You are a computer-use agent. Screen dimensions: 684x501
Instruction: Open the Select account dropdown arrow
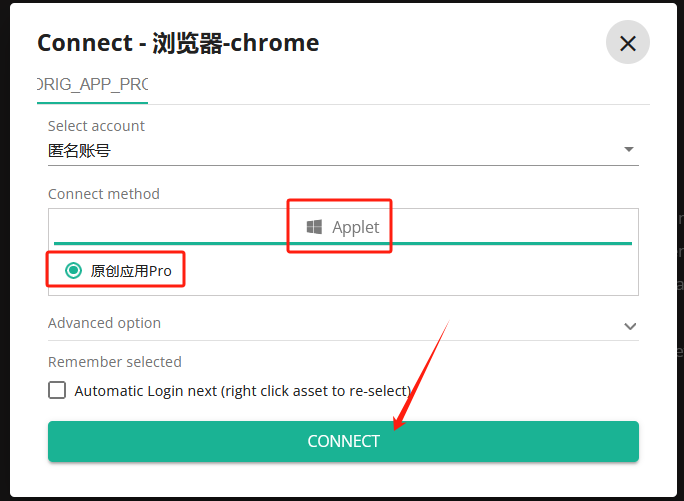point(629,150)
